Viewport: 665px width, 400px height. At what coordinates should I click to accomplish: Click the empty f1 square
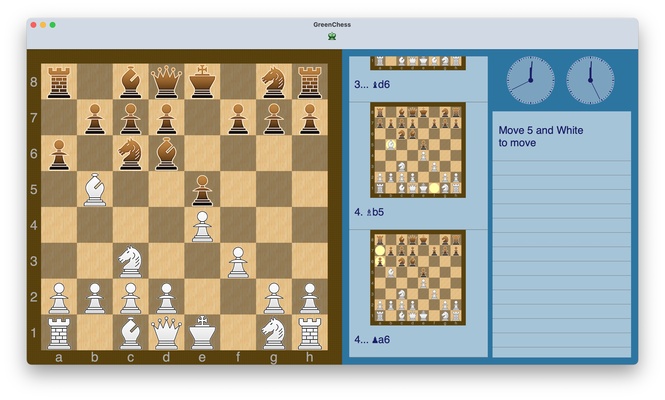pos(238,332)
